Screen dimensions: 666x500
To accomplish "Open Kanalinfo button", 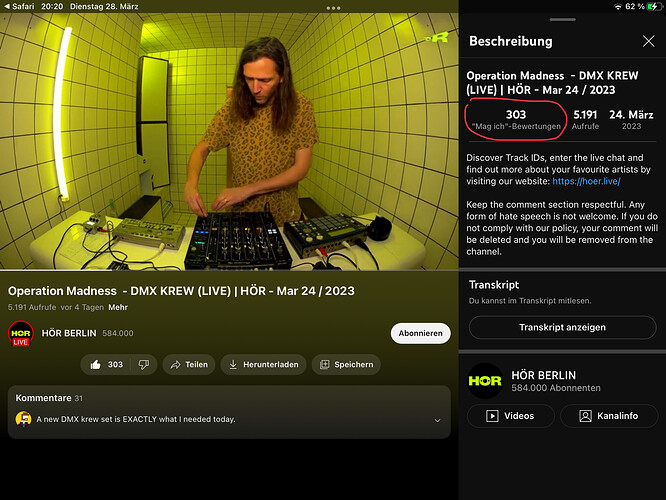I will coord(609,415).
